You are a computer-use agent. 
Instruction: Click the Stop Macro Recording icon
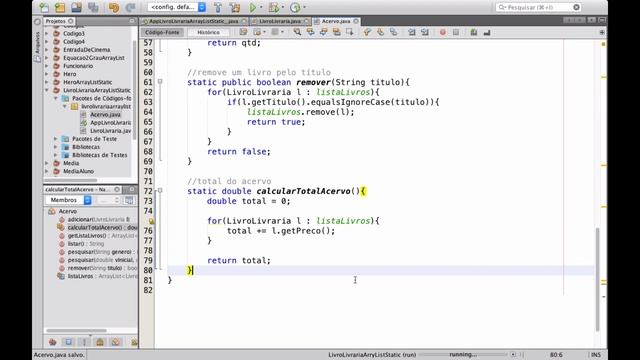(x=456, y=32)
